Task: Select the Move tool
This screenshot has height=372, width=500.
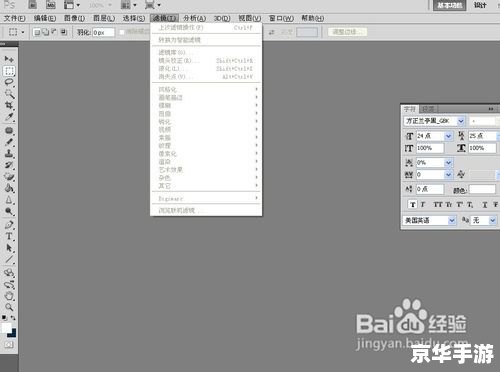Action: [x=9, y=59]
